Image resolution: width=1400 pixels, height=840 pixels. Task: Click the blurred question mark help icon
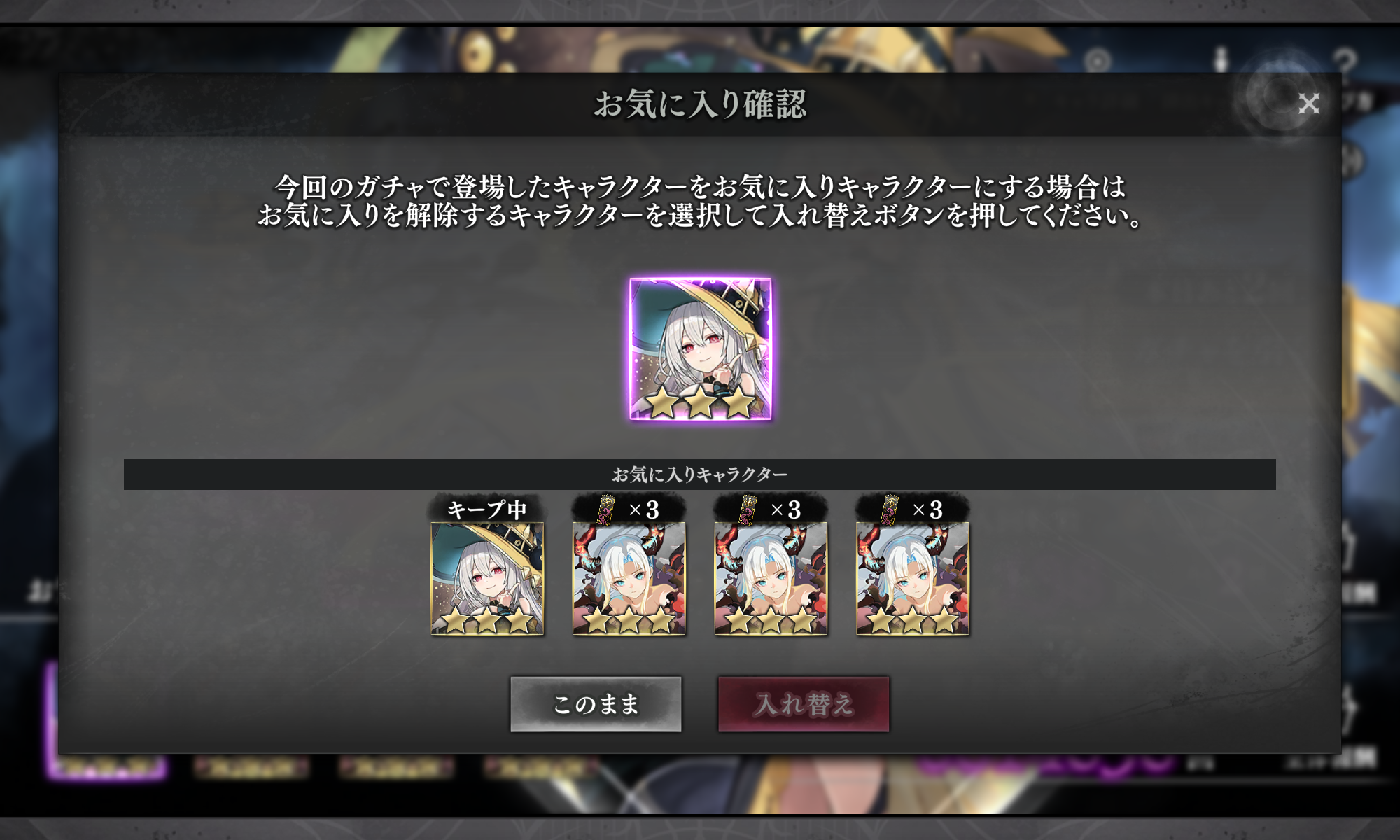tap(1345, 62)
